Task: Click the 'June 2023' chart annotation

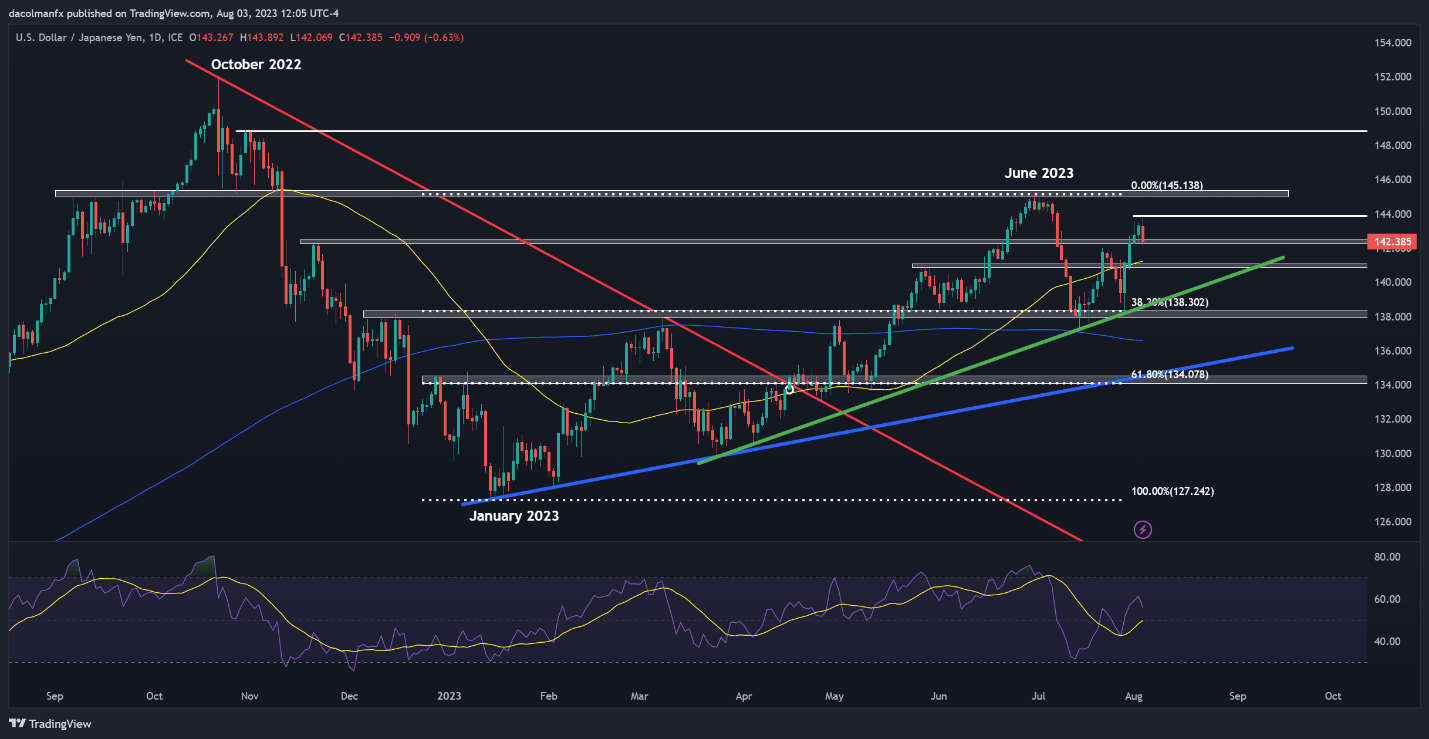Action: 1039,173
